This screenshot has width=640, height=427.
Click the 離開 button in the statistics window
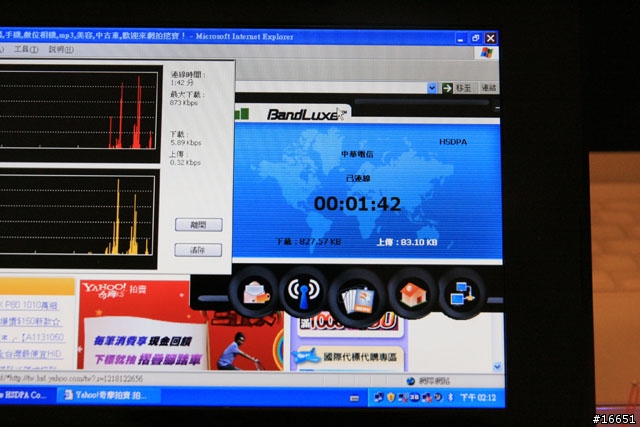tap(199, 225)
